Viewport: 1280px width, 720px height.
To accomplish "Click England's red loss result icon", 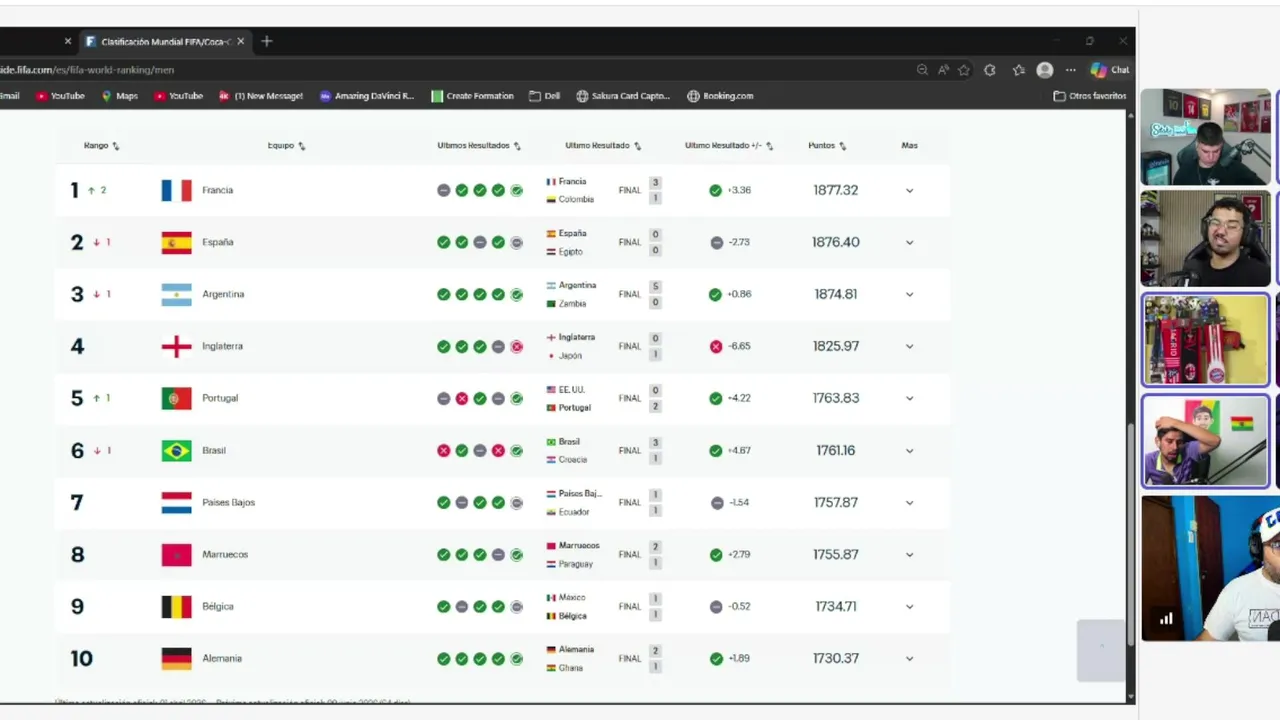I will [716, 346].
